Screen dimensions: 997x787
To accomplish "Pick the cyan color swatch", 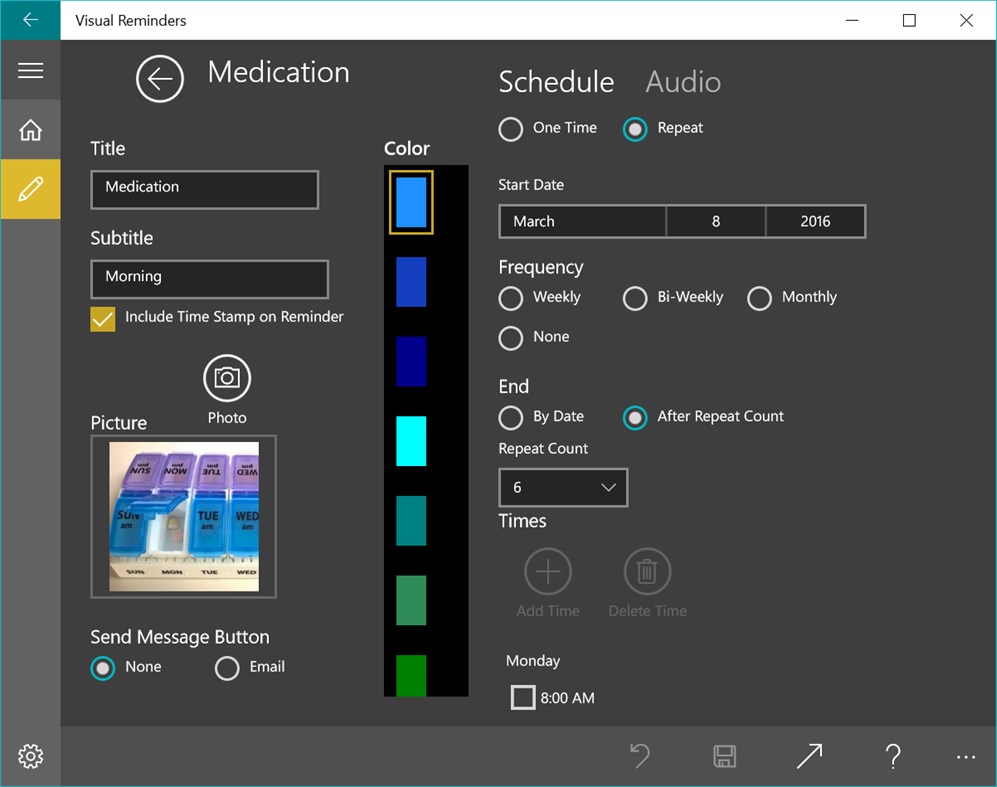I will tap(410, 440).
